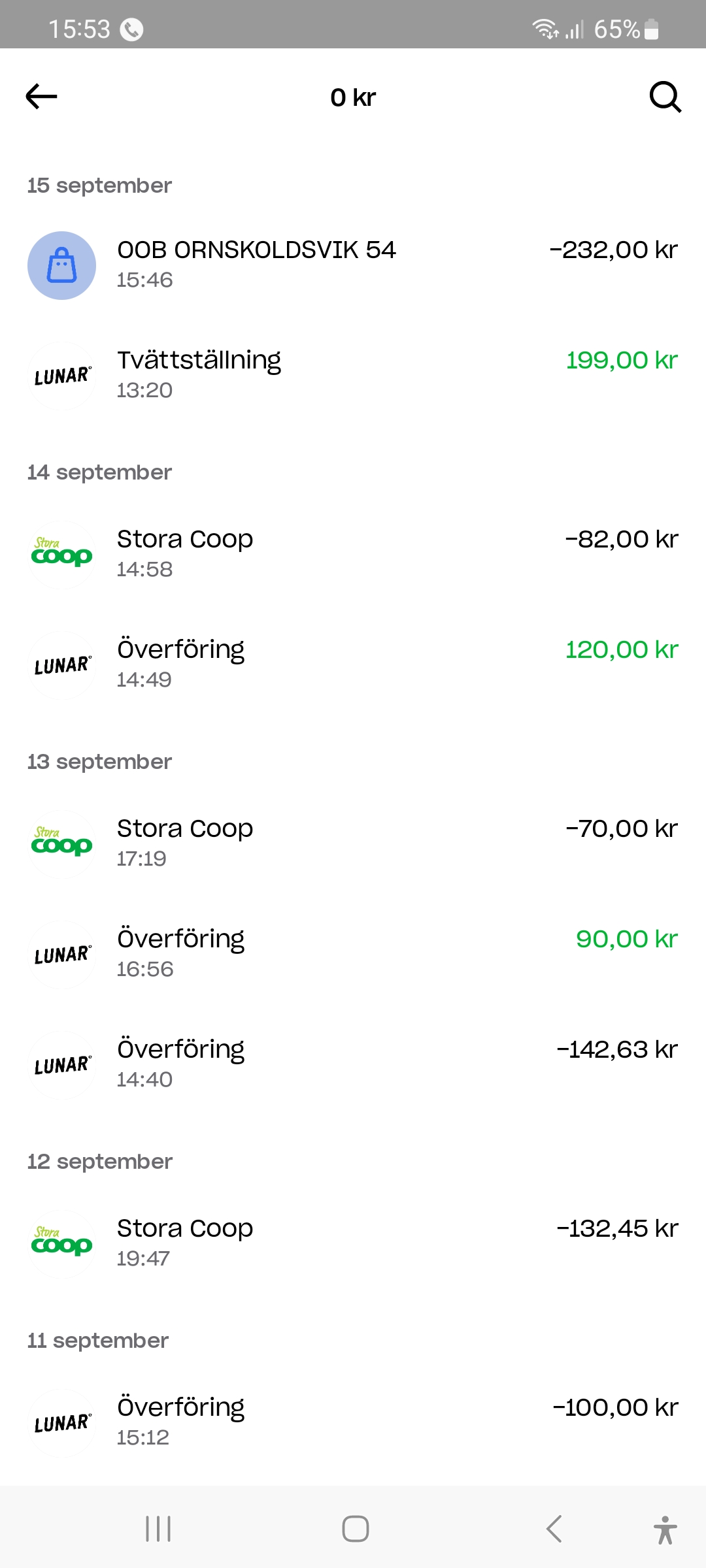Tap Stora Coop logo for 14 September

(x=62, y=555)
